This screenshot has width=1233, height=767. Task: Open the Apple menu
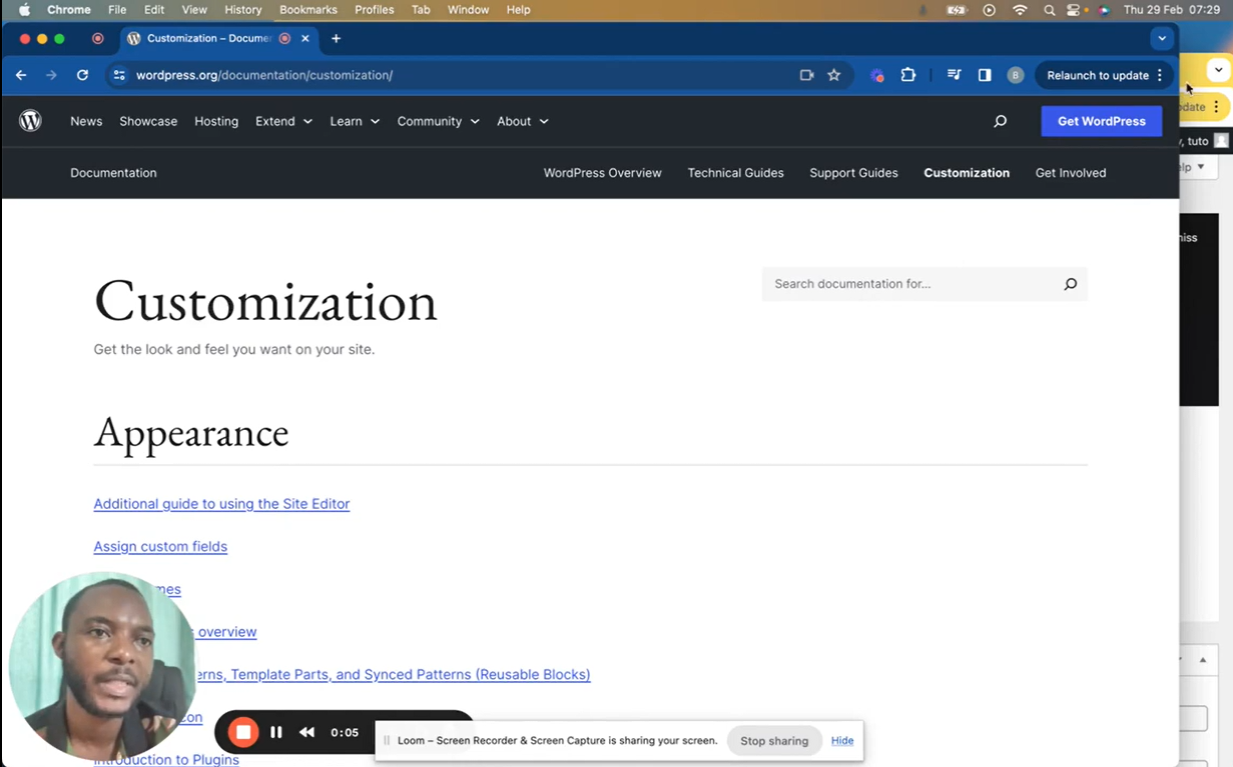pos(24,10)
